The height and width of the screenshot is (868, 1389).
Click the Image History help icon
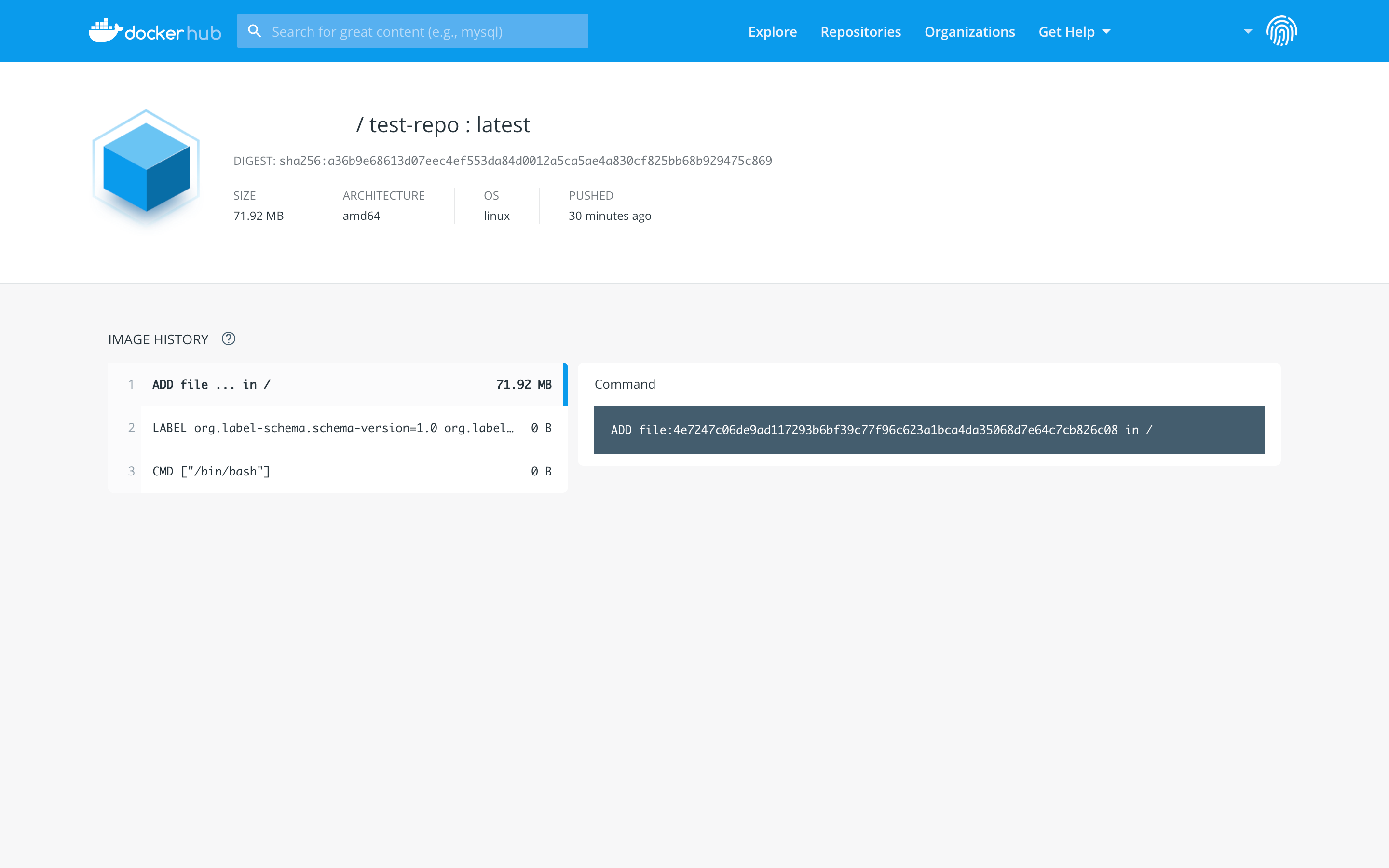pyautogui.click(x=229, y=339)
